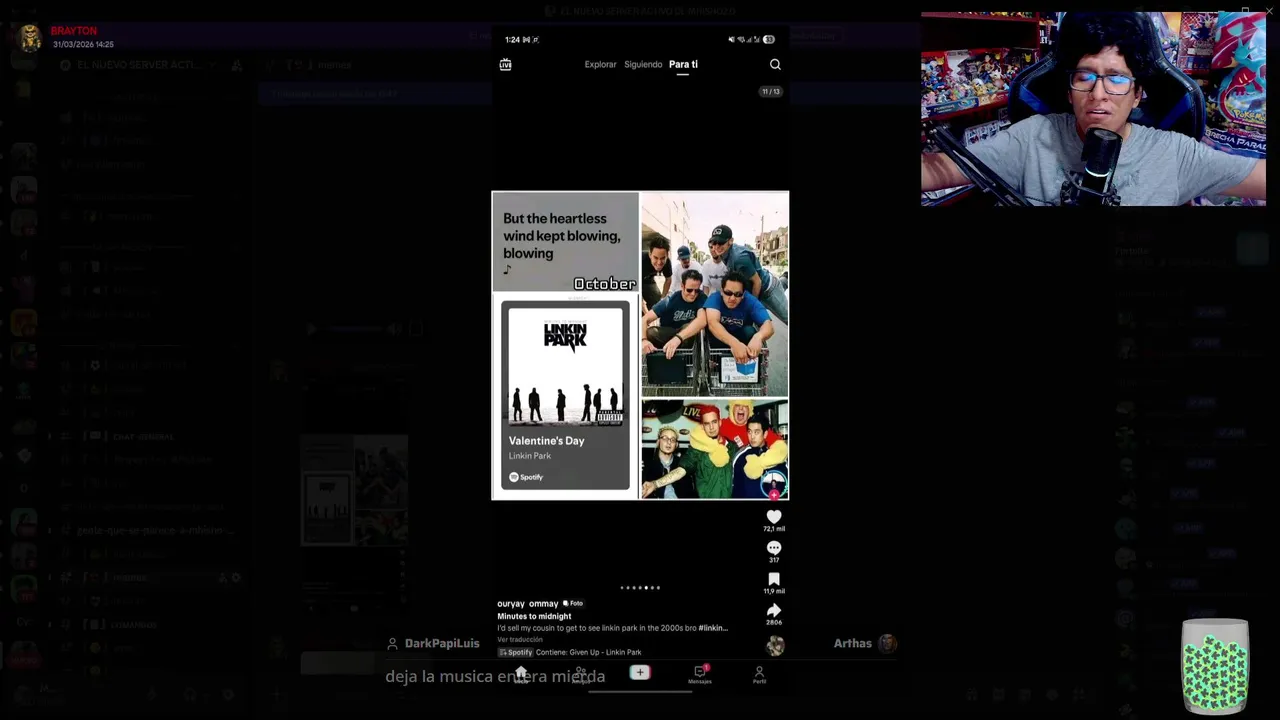The width and height of the screenshot is (1280, 720).
Task: Click the 72,1 mil likes count
Action: [x=774, y=529]
